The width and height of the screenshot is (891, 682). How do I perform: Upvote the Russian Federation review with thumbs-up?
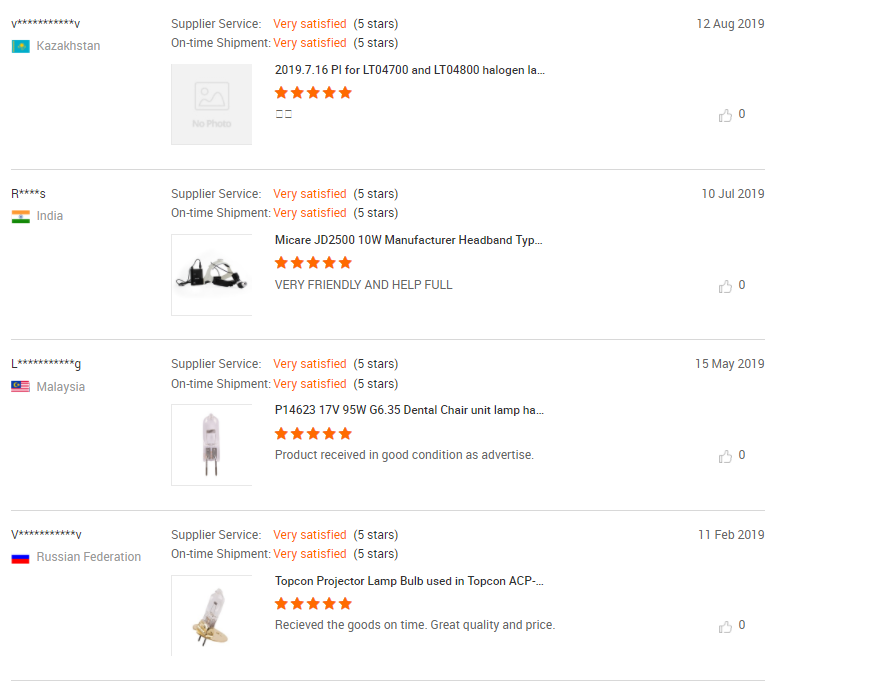pos(725,626)
